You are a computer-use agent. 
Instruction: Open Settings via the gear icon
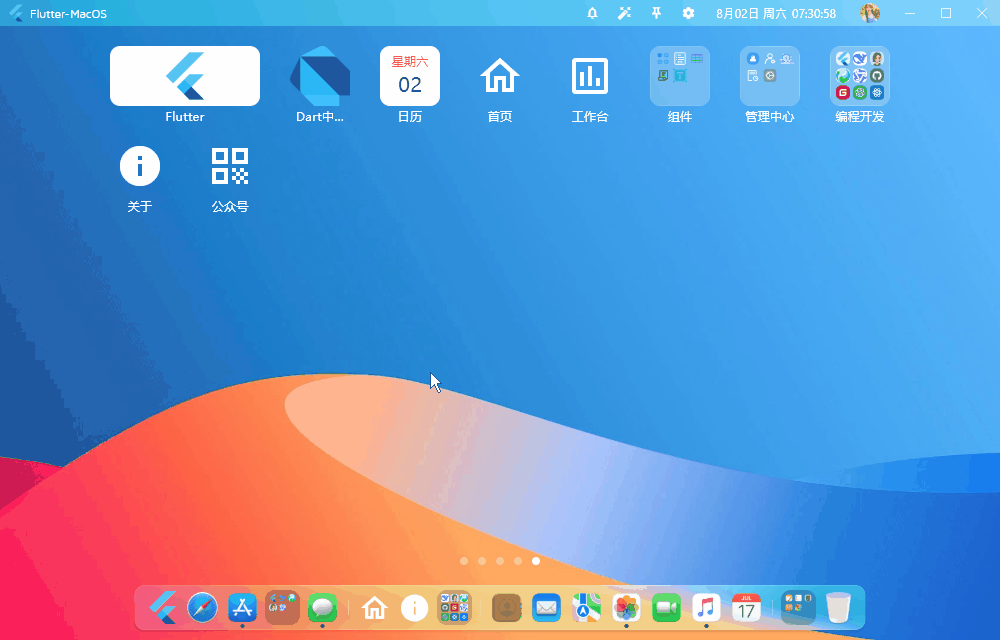click(x=688, y=13)
